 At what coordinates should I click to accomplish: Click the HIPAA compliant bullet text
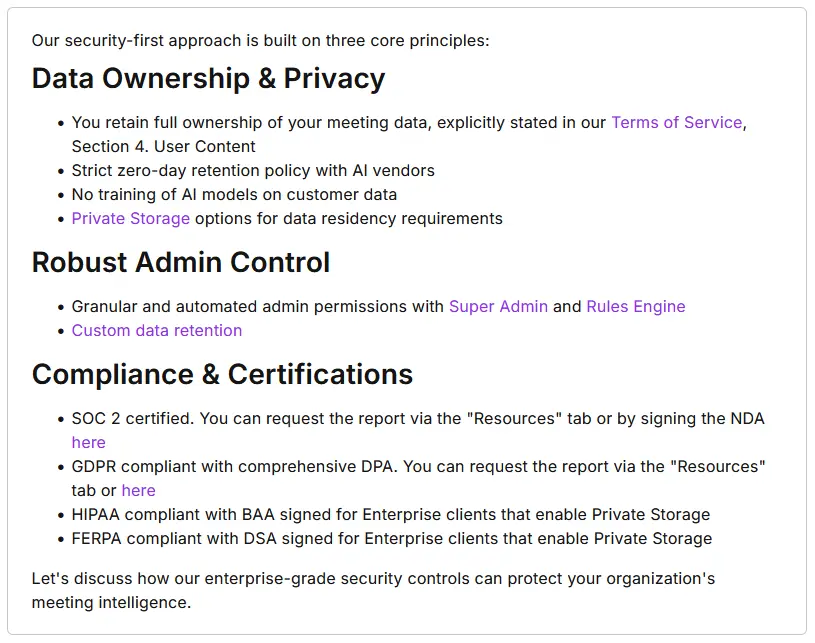point(390,514)
